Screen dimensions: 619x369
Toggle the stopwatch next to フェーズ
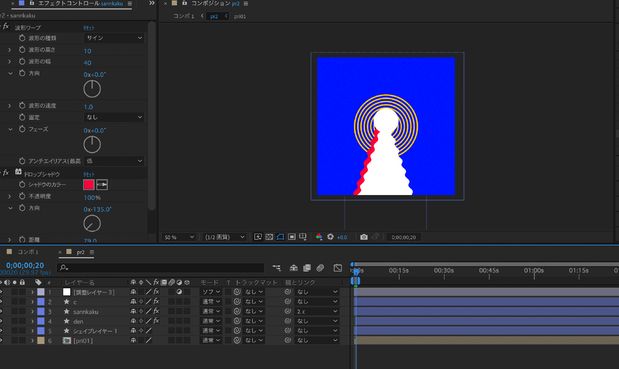point(22,129)
